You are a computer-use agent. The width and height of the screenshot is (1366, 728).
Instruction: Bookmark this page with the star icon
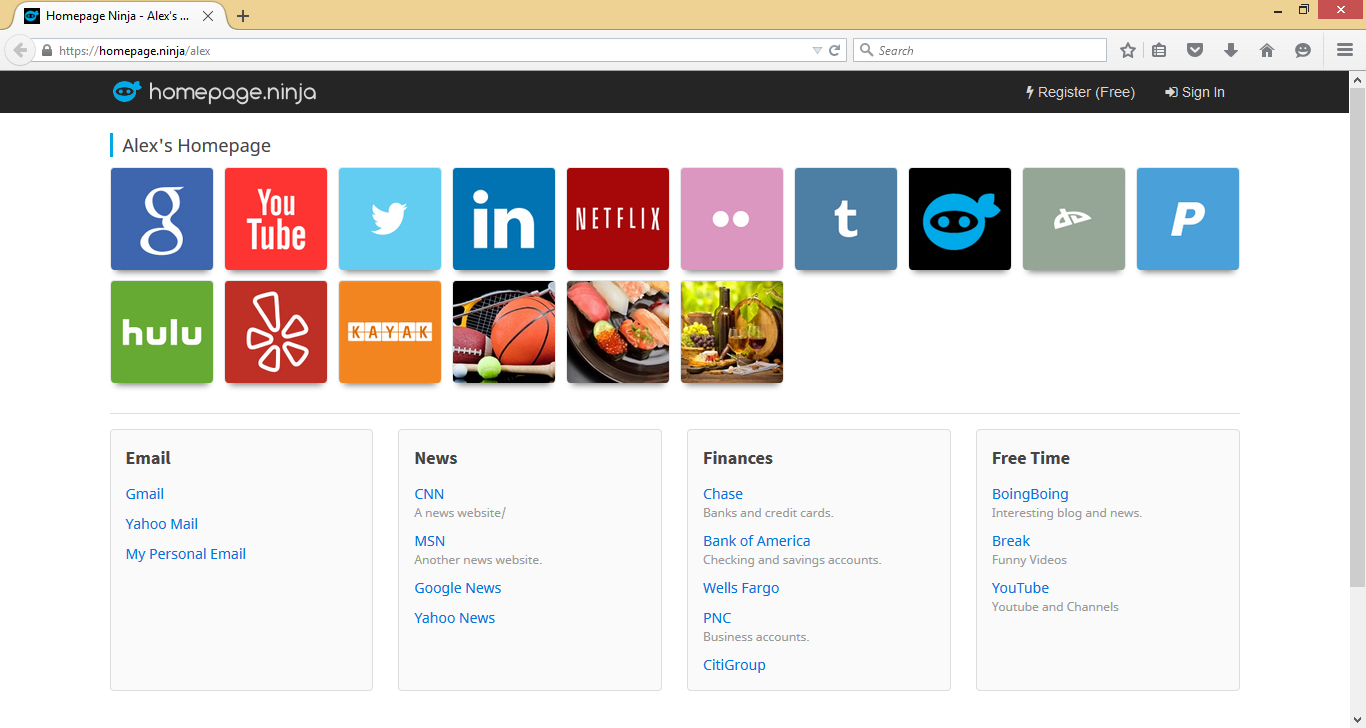(1128, 50)
